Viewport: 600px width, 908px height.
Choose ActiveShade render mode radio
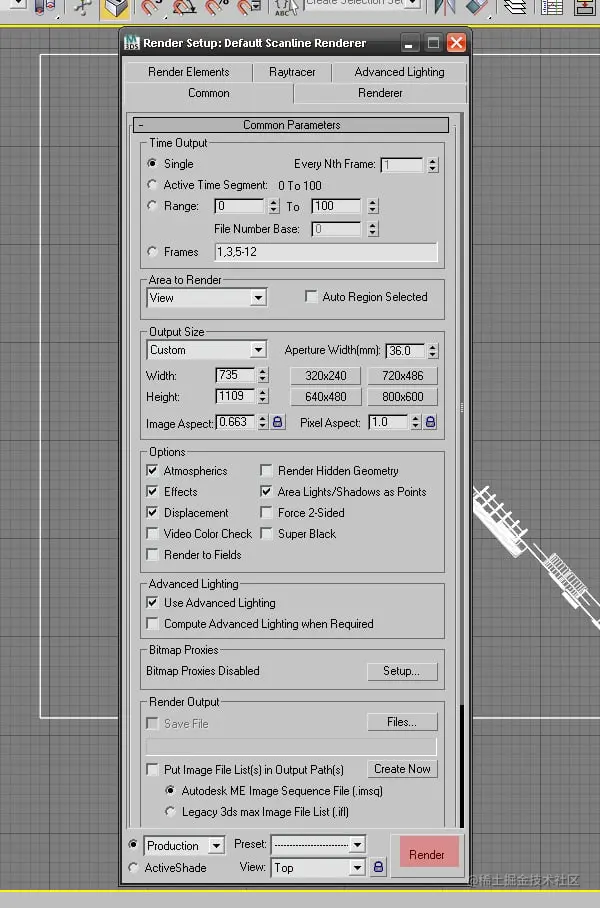(x=133, y=867)
